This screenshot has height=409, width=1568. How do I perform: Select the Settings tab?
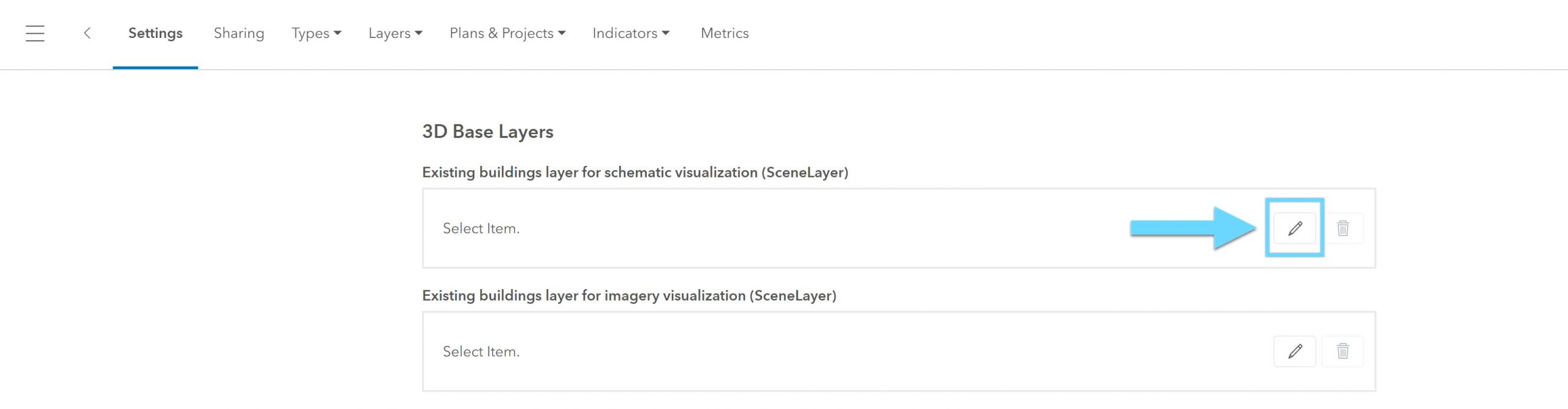point(155,34)
